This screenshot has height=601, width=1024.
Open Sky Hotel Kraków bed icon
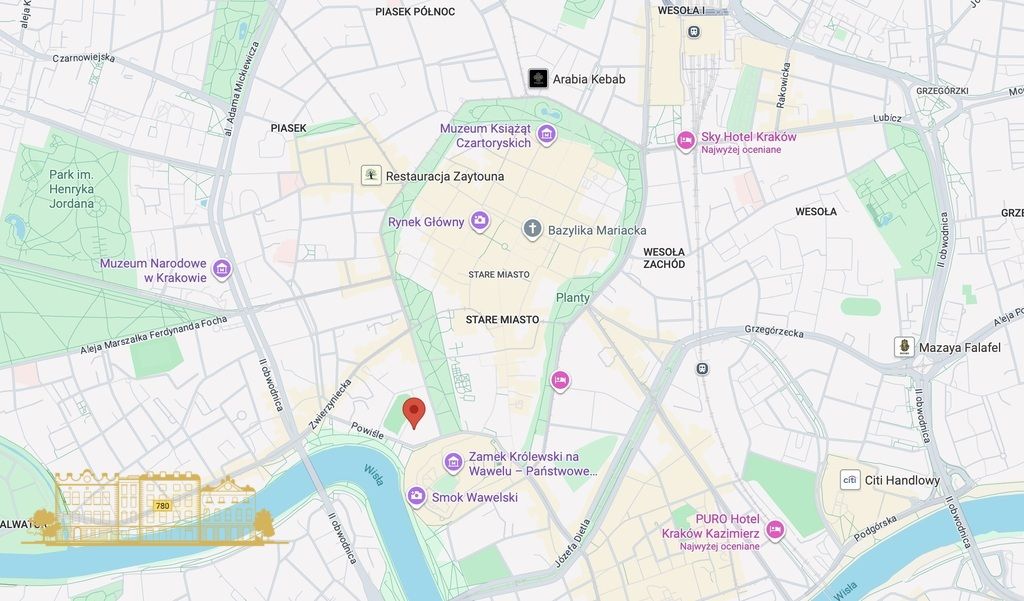point(685,141)
